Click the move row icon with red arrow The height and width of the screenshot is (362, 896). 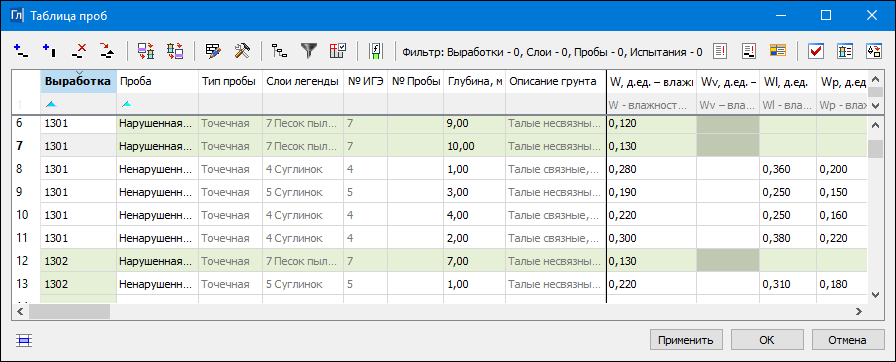coord(107,51)
